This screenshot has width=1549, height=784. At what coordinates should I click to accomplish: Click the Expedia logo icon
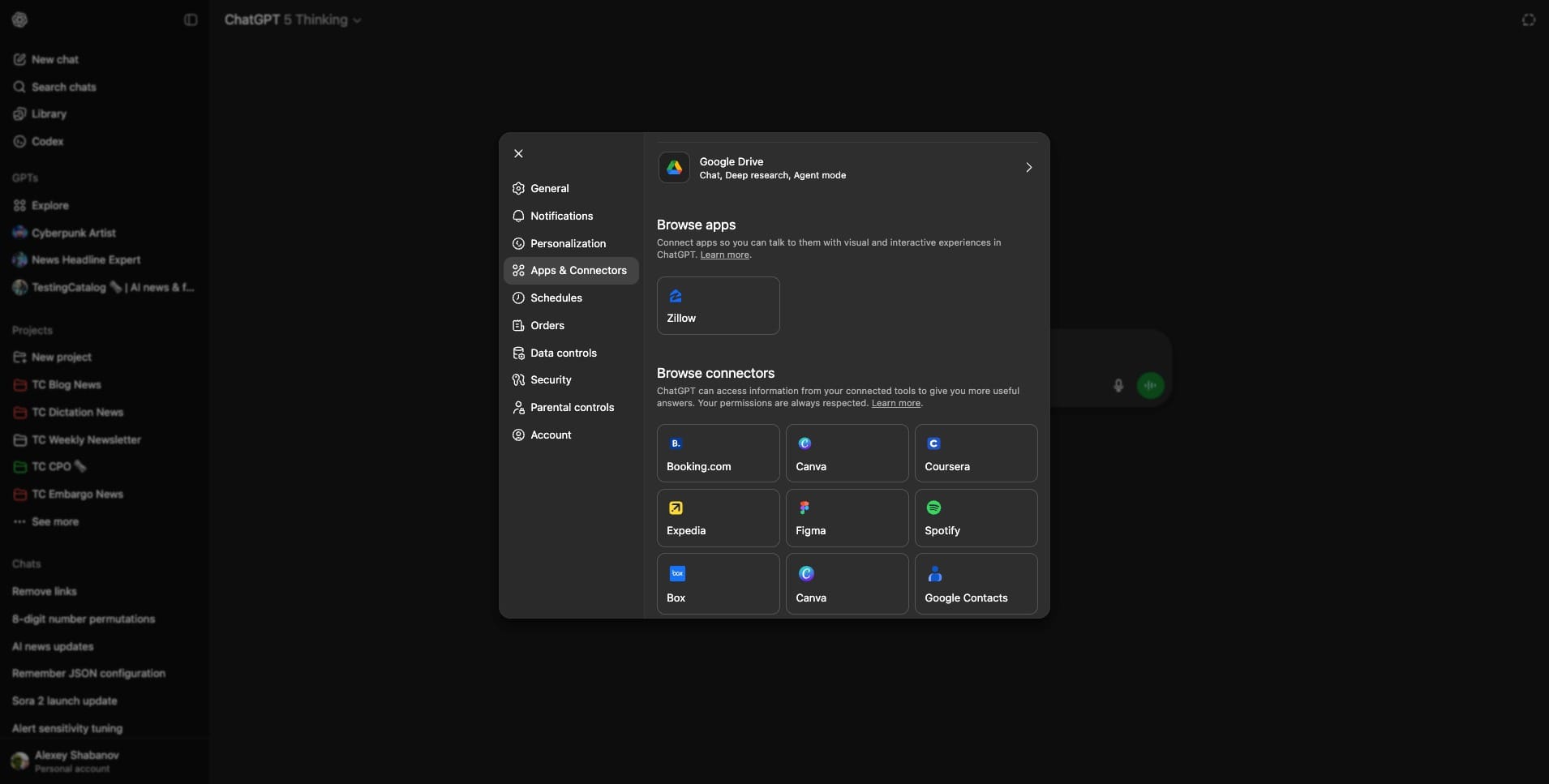[676, 508]
